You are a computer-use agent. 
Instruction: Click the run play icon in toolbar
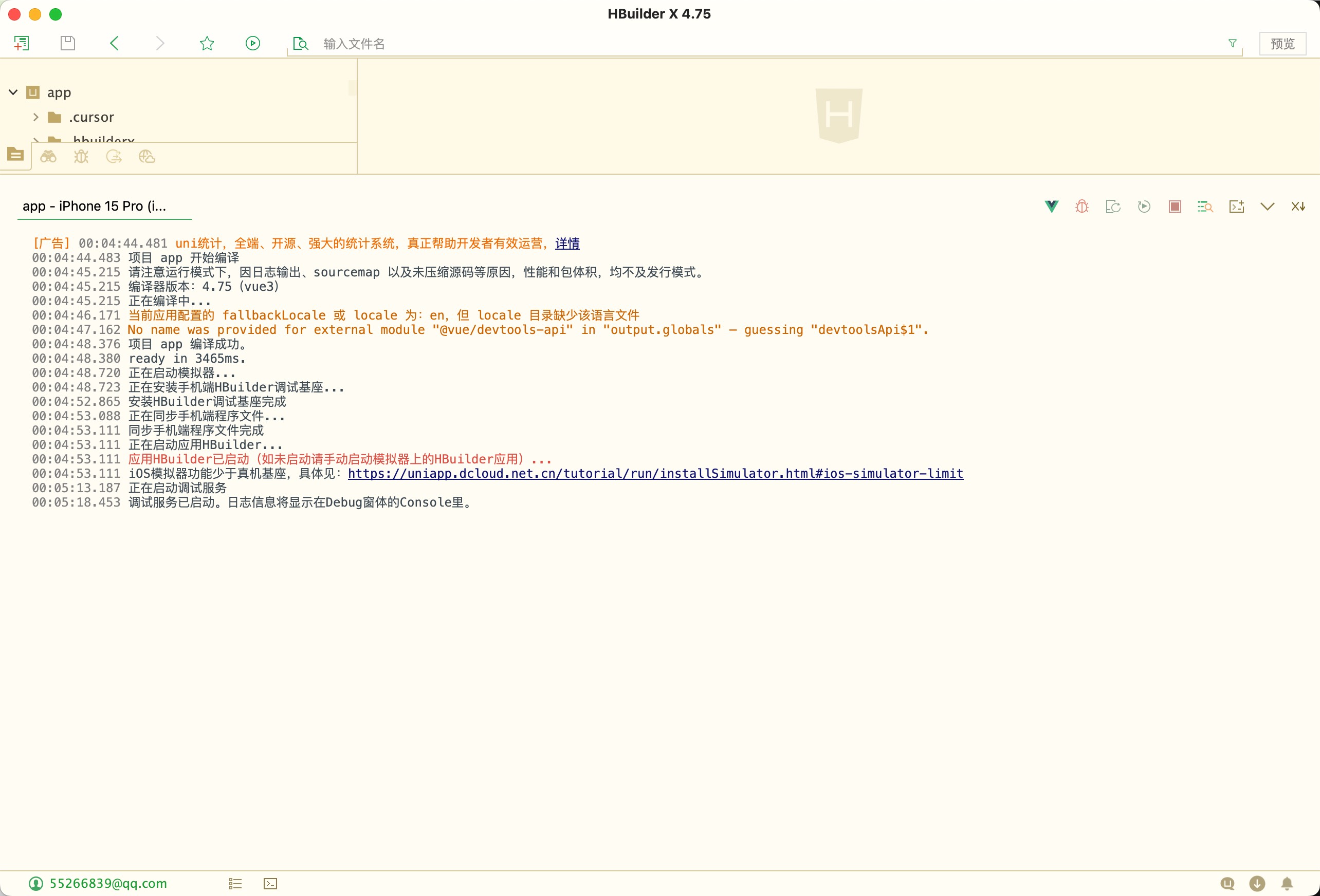pyautogui.click(x=253, y=43)
